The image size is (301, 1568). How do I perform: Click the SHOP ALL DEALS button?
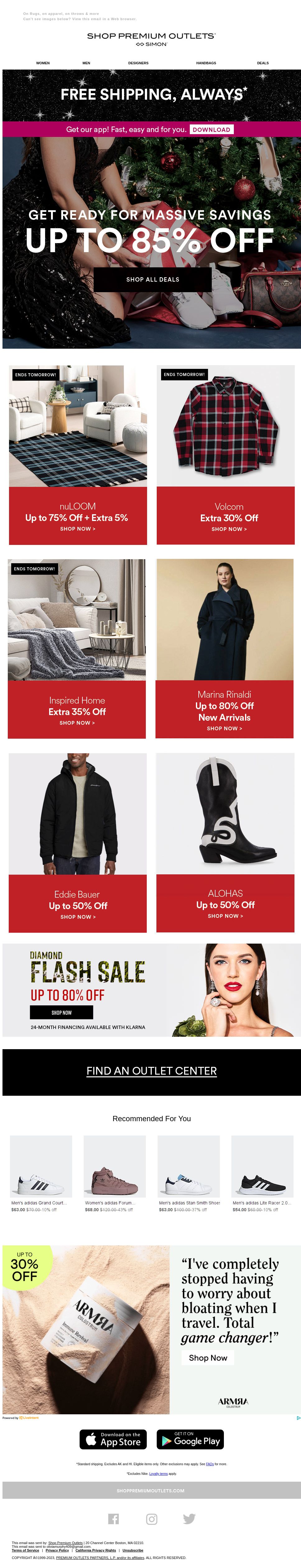click(152, 279)
